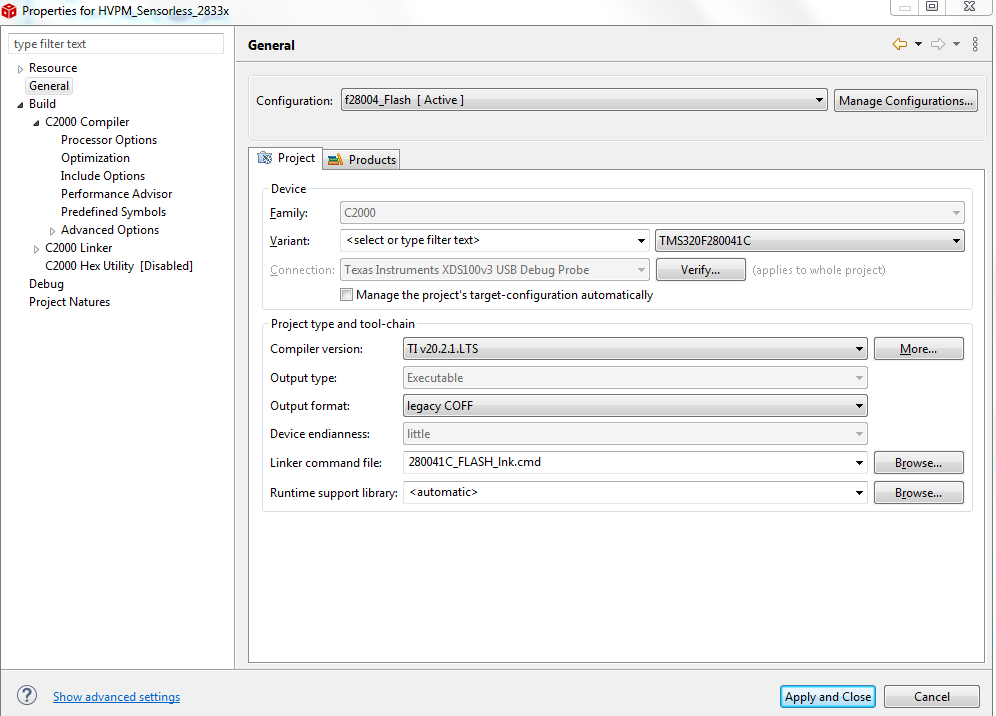This screenshot has width=996, height=716.
Task: Maximize the Properties dialog window
Action: pyautogui.click(x=932, y=6)
